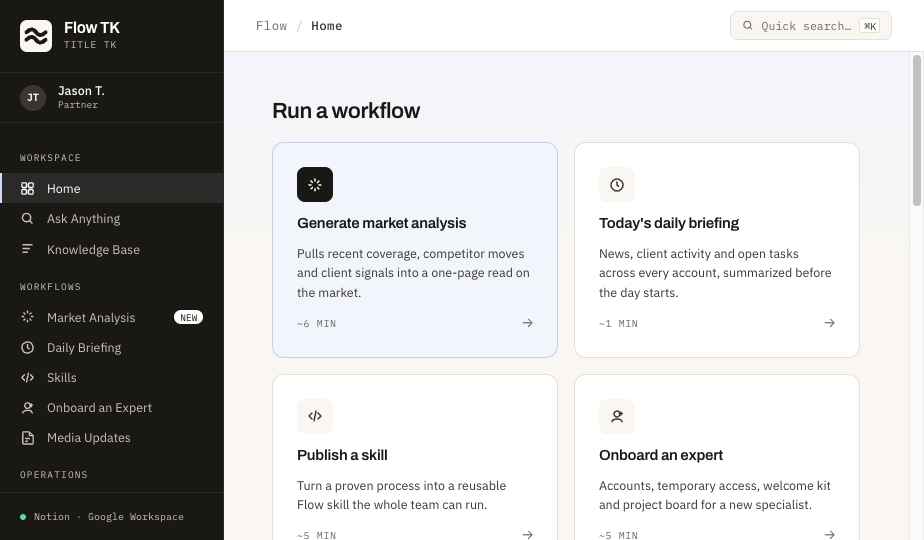Open Ask Anything in the sidebar
The height and width of the screenshot is (540, 924).
pyautogui.click(x=112, y=219)
